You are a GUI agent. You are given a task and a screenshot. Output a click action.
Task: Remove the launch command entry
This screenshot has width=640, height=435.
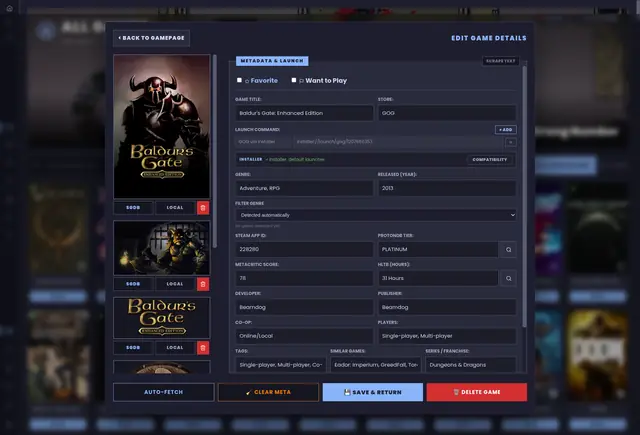coord(510,142)
